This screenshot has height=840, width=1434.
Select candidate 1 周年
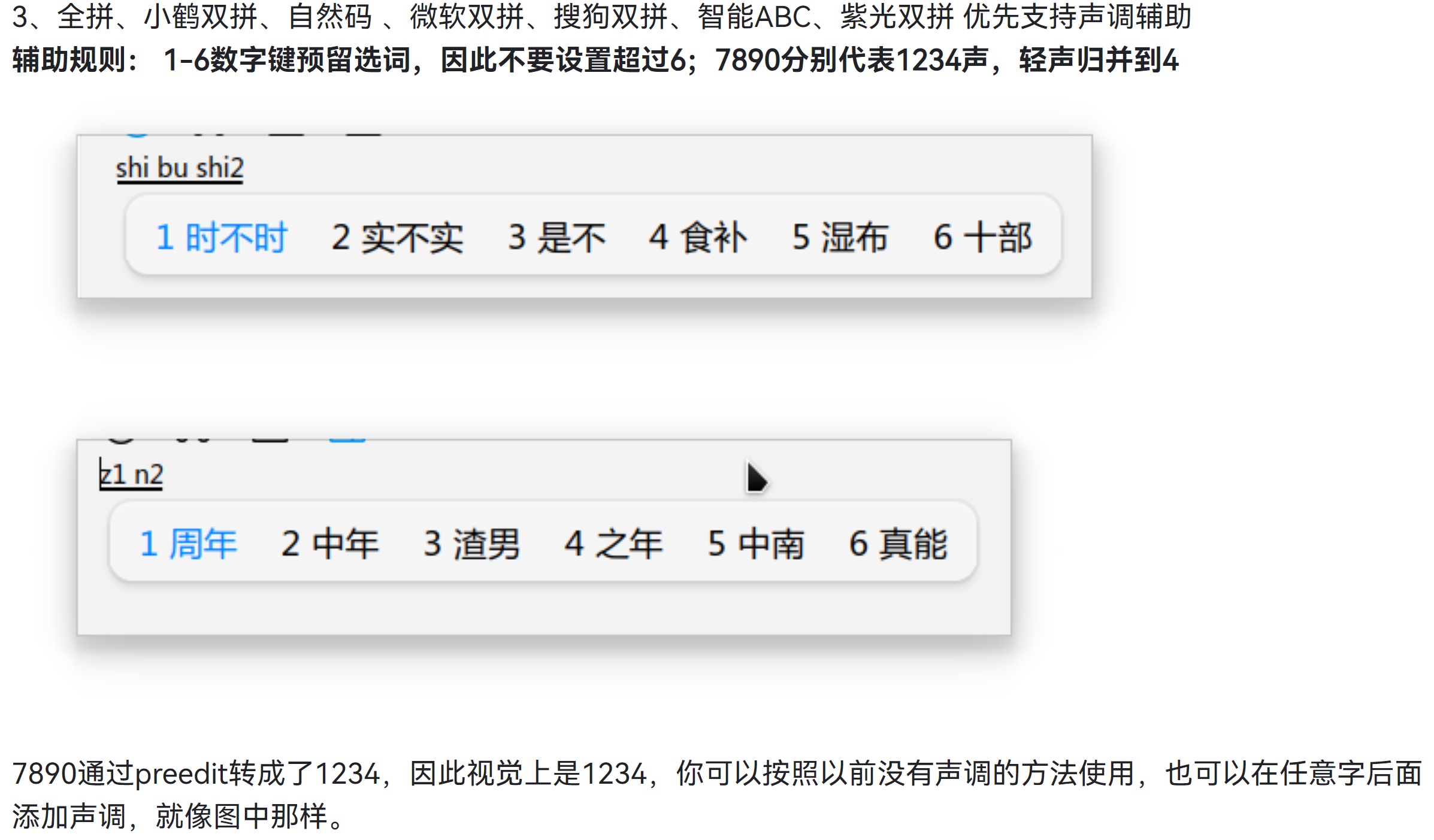coord(188,544)
